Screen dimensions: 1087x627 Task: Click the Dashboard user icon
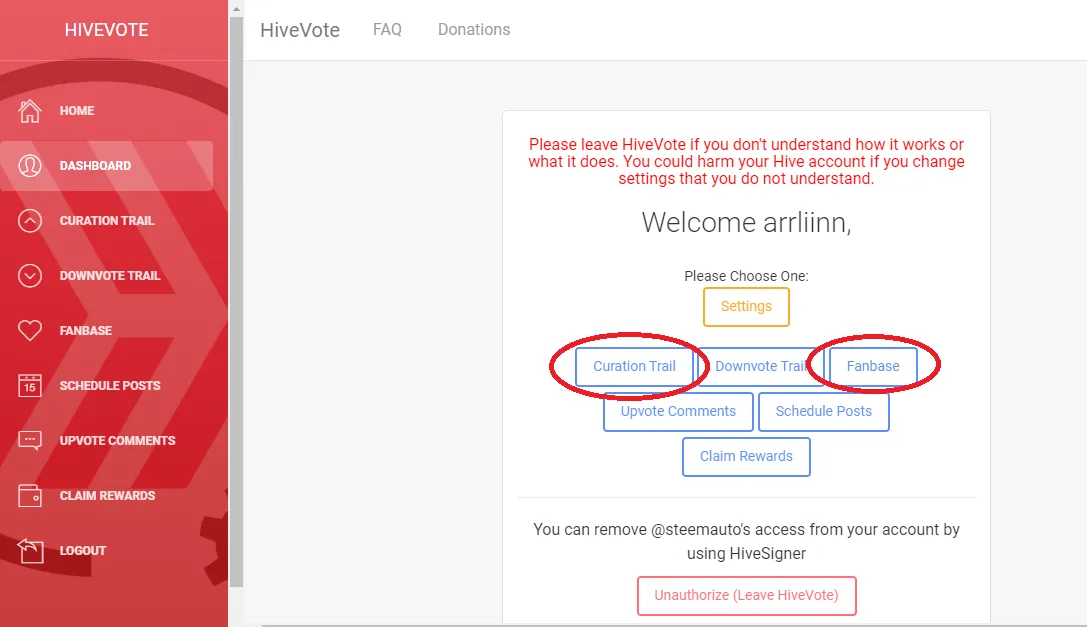pos(30,166)
